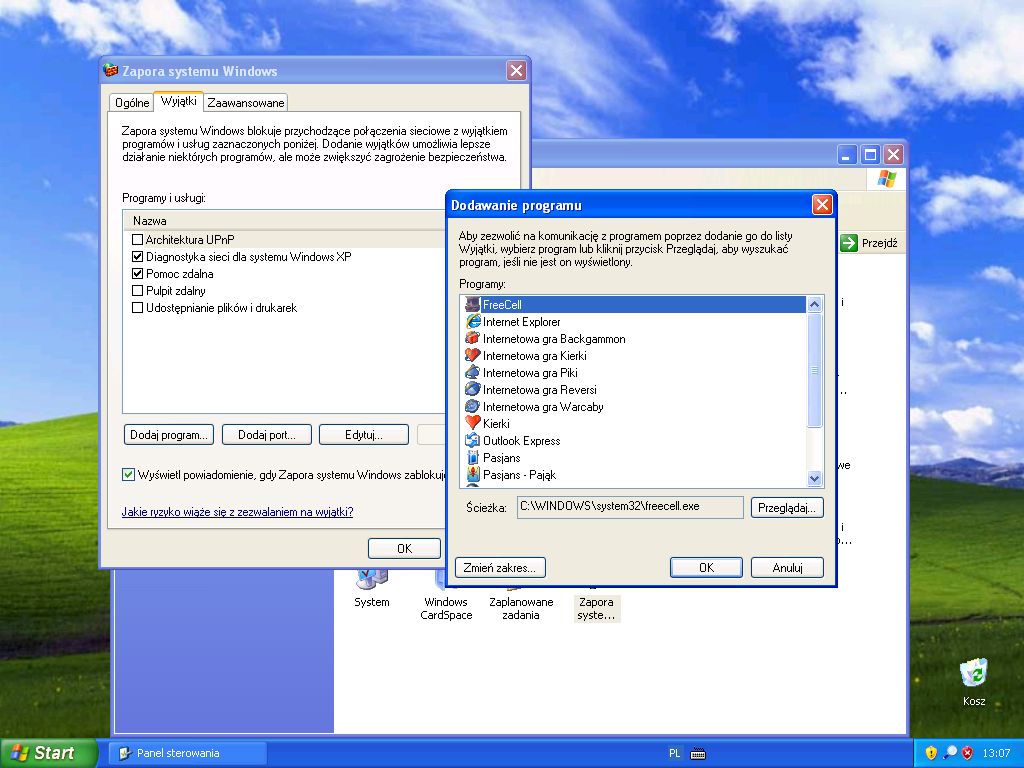Screen dimensions: 1024x768
Task: Open System item in Control Panel
Action: (372, 589)
